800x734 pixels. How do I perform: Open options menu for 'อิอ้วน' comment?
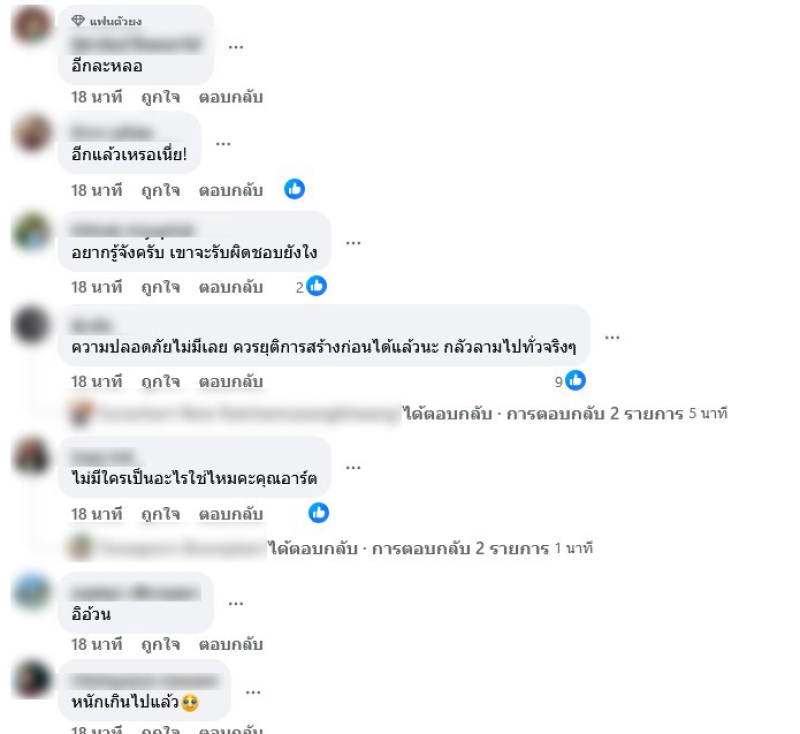tap(236, 603)
